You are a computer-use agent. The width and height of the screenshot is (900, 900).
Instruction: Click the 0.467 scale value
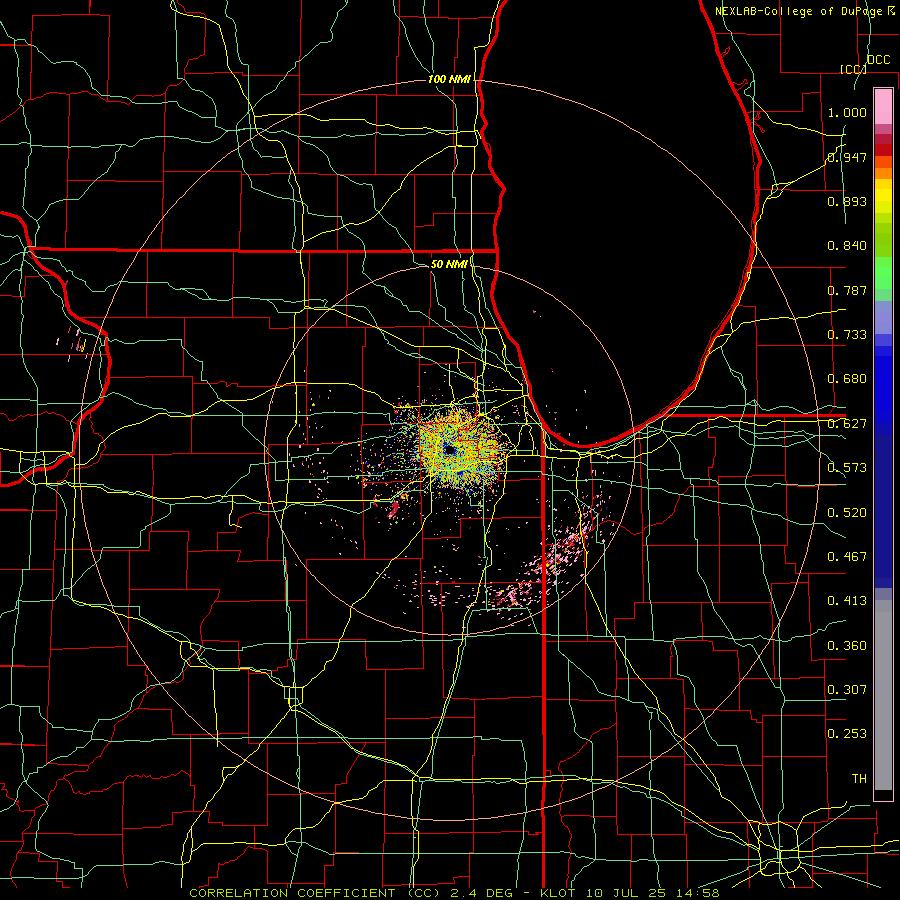pyautogui.click(x=847, y=557)
